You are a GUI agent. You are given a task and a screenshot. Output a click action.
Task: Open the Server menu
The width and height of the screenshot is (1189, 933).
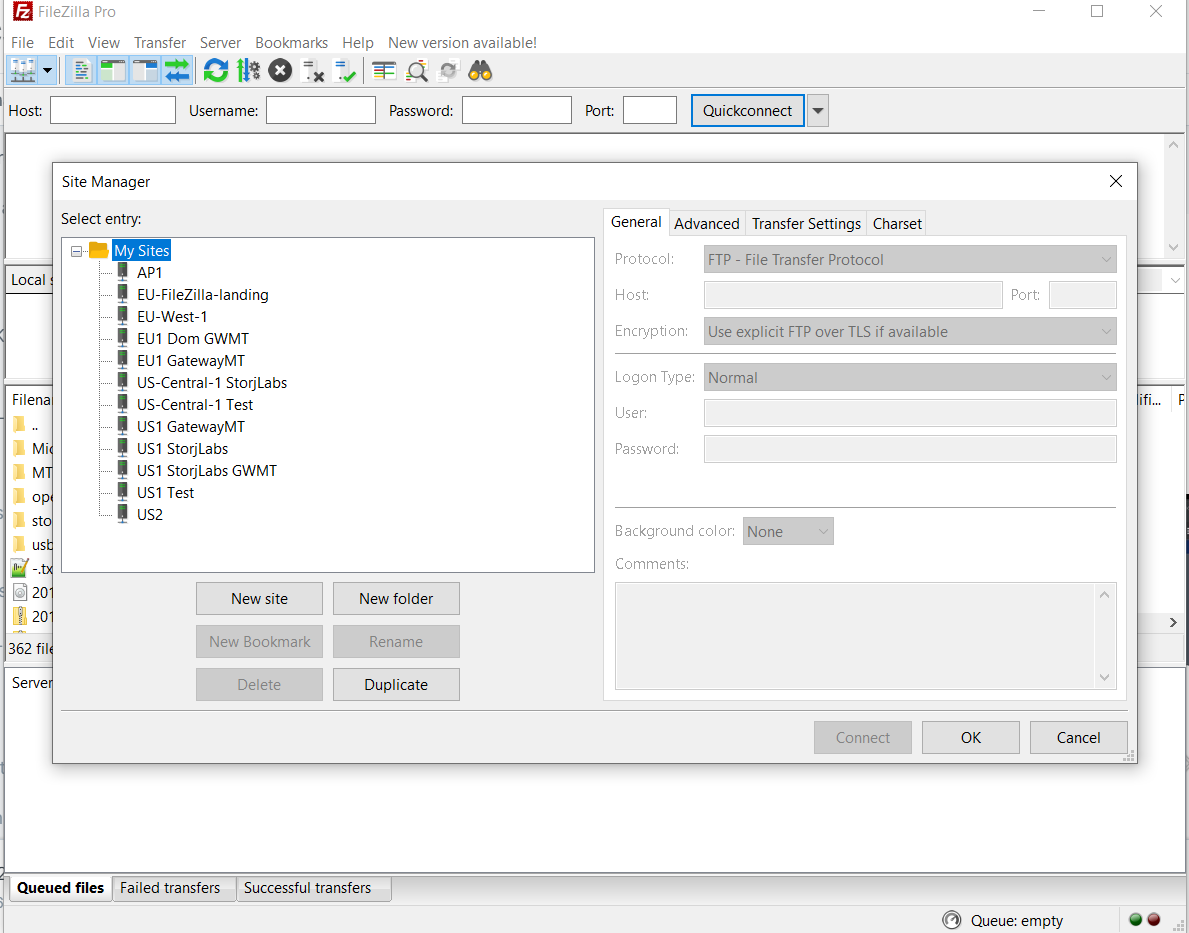[x=220, y=42]
